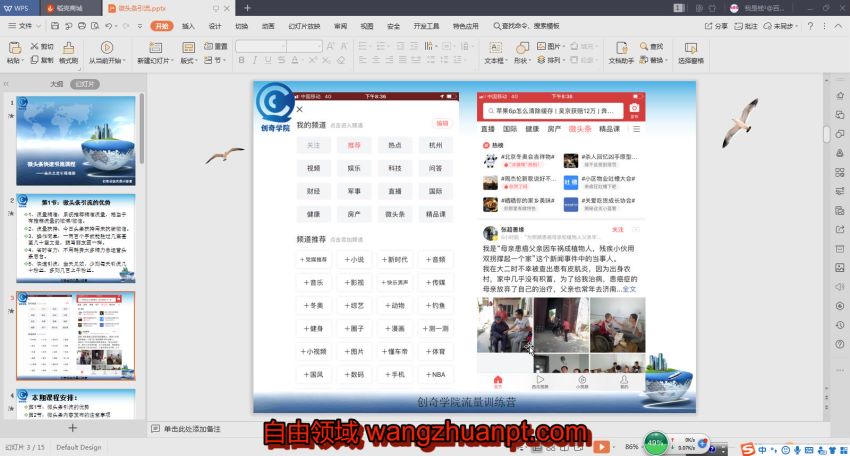Click the Bold B icon
850x456 pixels.
pos(241,60)
